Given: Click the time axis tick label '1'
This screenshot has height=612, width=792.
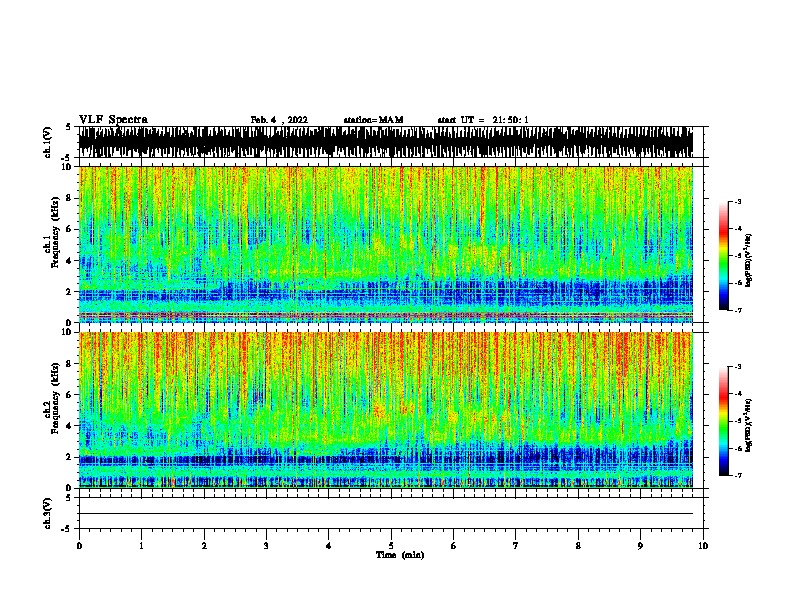Looking at the screenshot, I should pos(141,546).
